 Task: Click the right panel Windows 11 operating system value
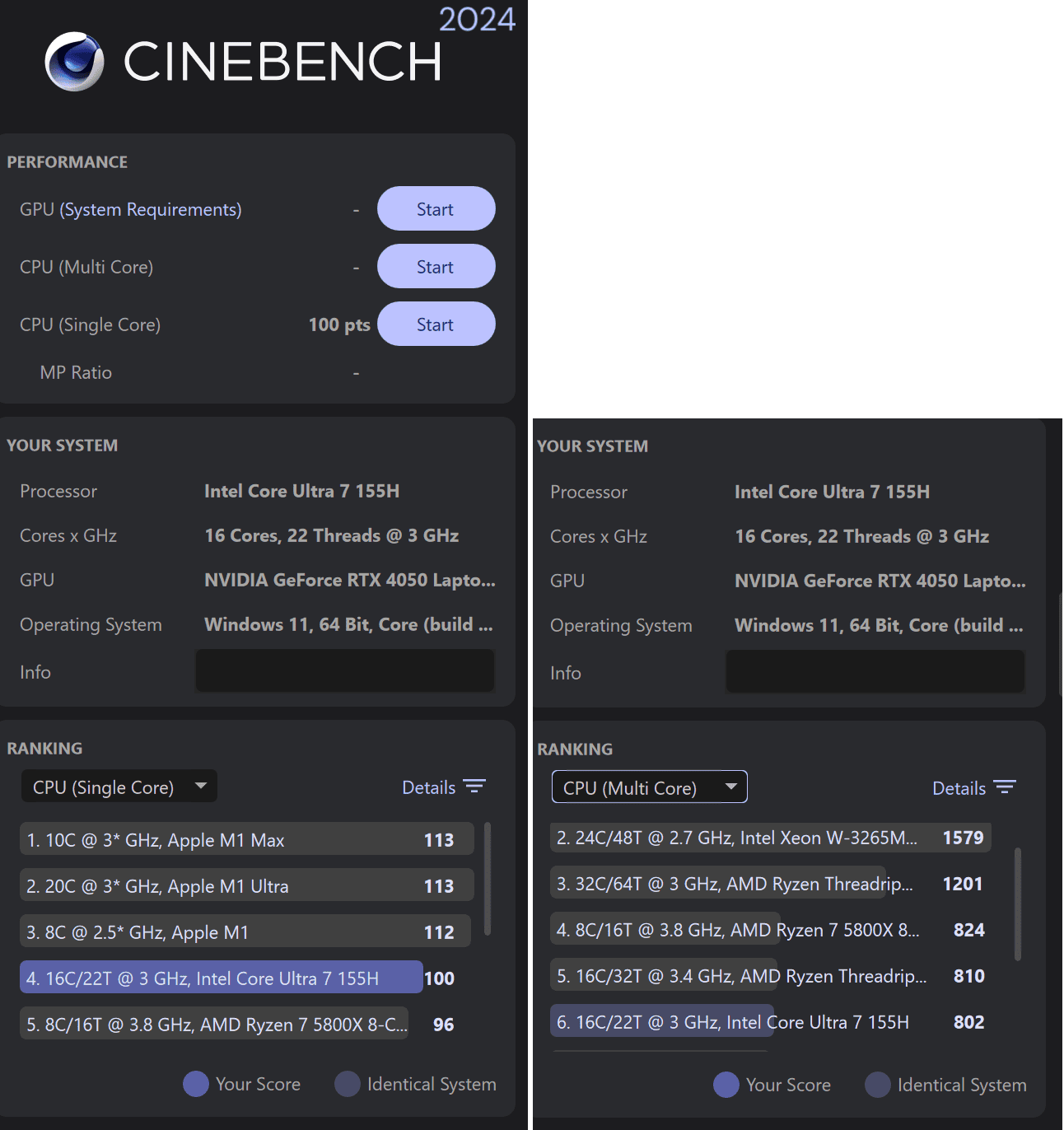[x=879, y=625]
